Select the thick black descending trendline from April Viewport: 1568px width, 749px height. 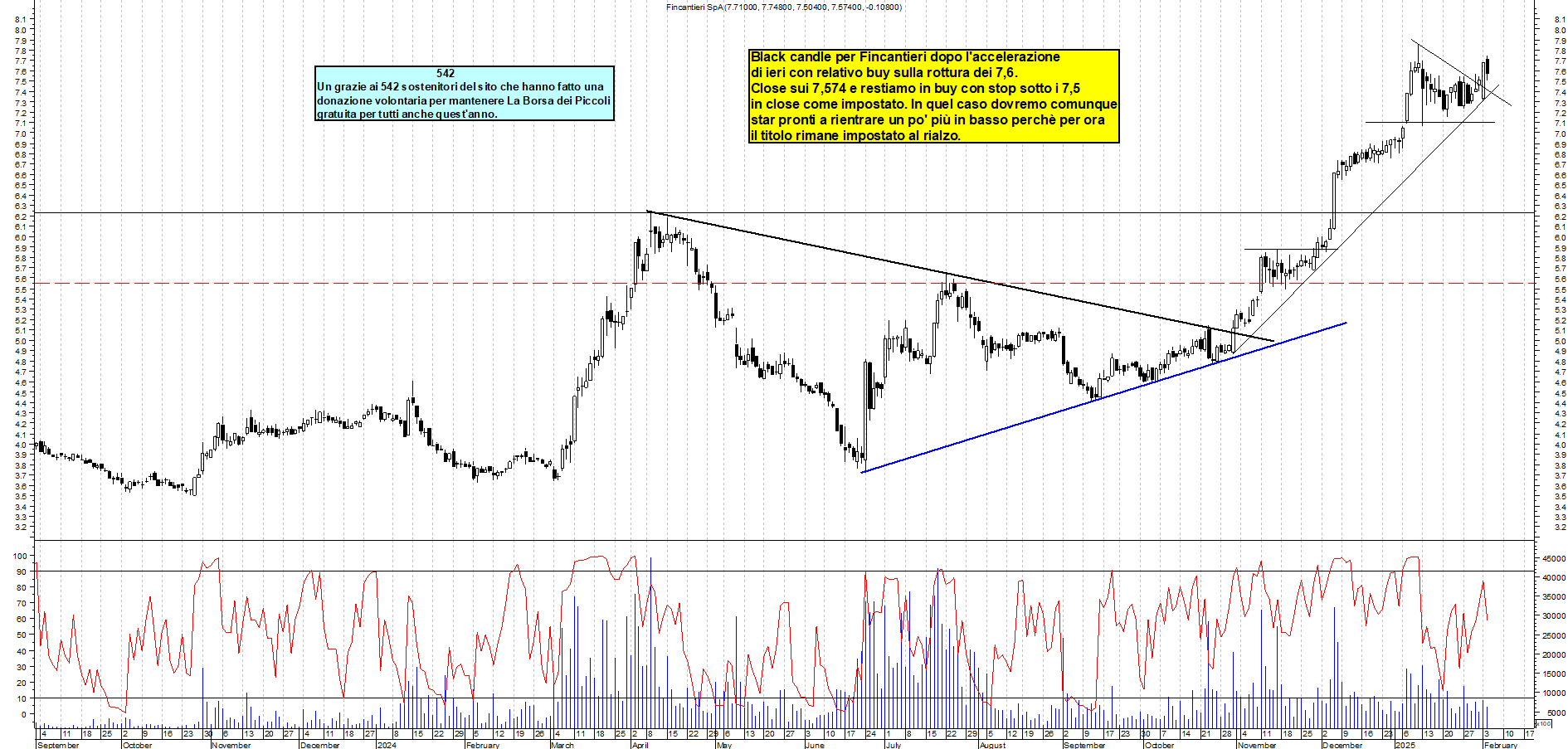point(960,276)
